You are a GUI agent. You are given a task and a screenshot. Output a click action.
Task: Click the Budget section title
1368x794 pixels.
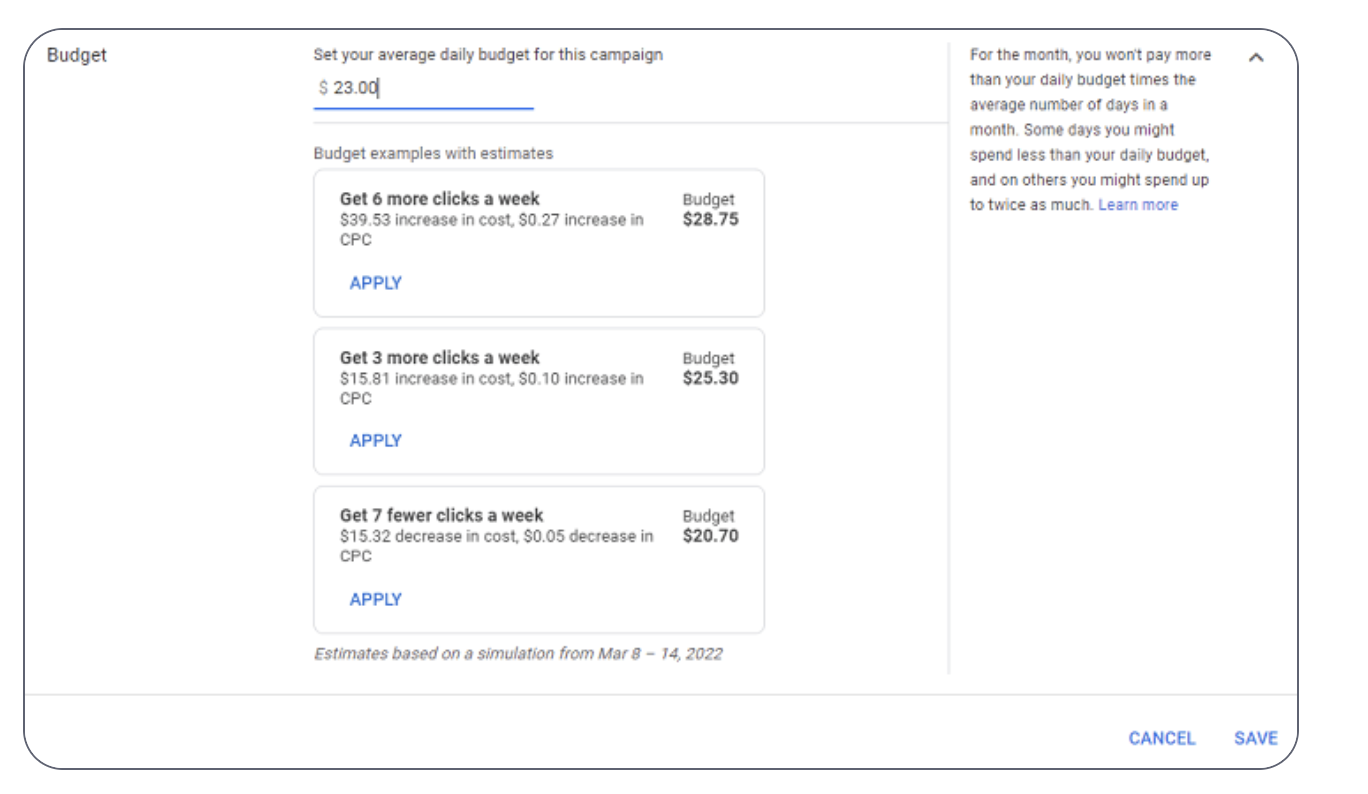77,55
